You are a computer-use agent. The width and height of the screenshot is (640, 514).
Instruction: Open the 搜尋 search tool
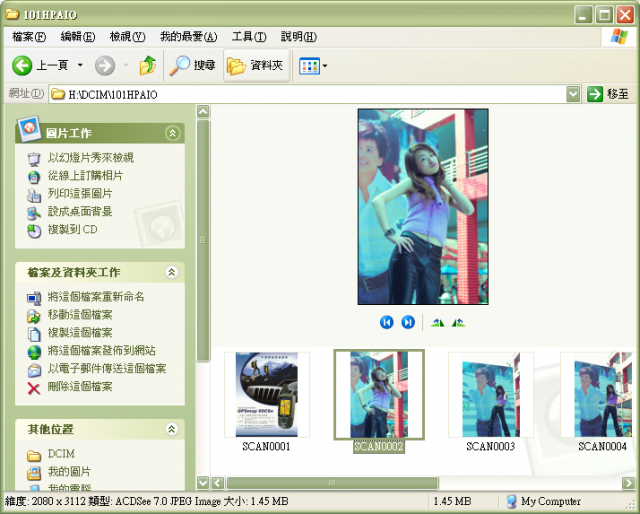click(192, 65)
